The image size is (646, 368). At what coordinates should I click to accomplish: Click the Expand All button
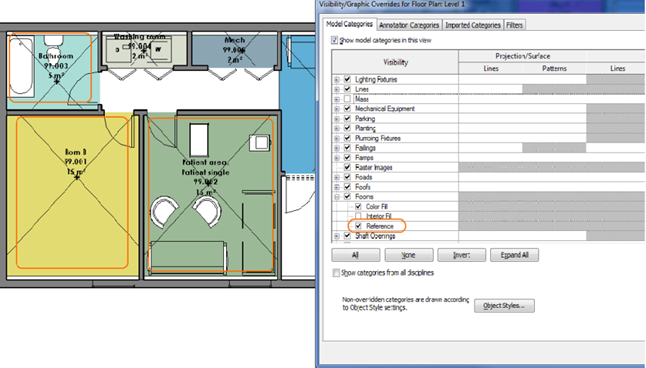(514, 255)
